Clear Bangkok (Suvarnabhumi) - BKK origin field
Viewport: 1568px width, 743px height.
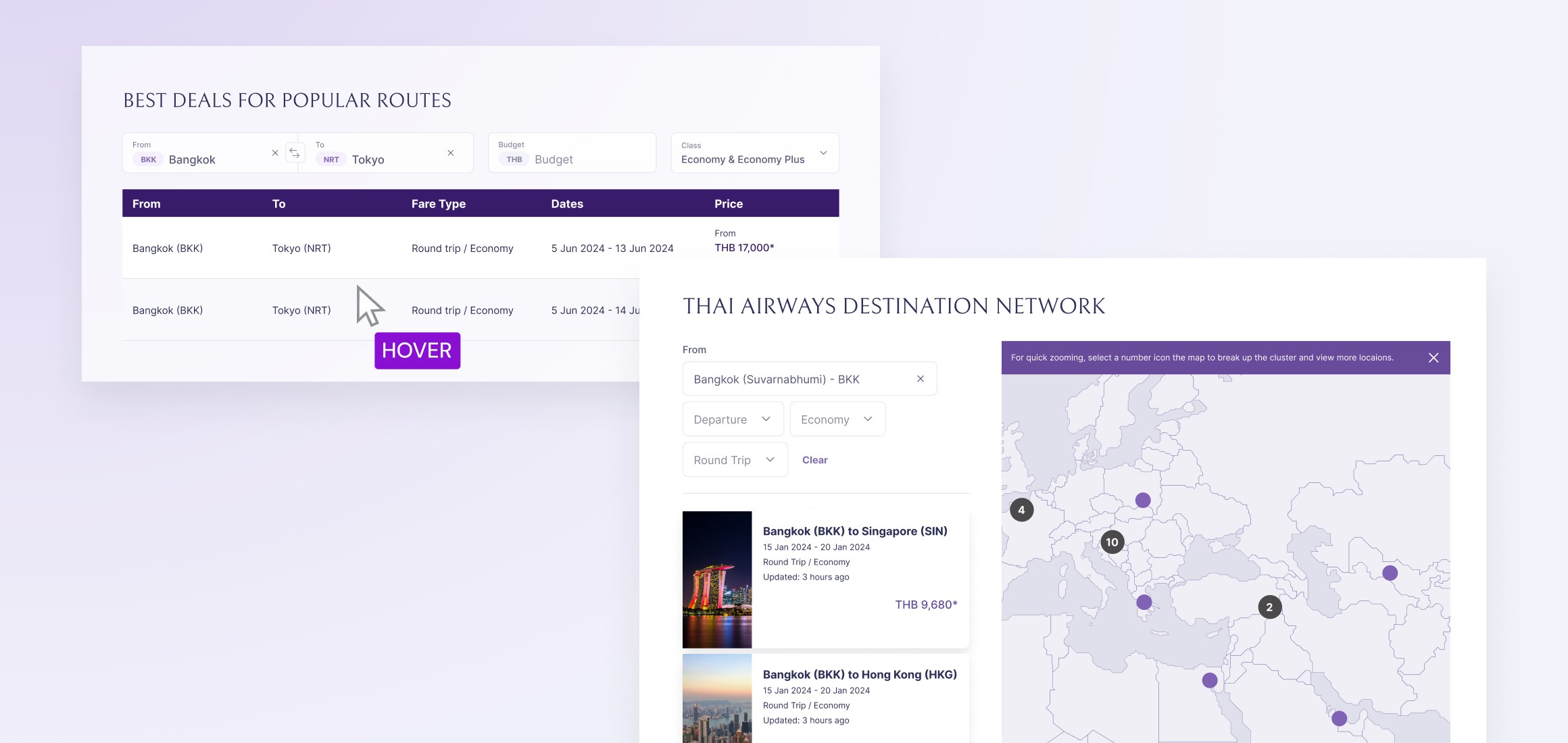[x=921, y=379]
